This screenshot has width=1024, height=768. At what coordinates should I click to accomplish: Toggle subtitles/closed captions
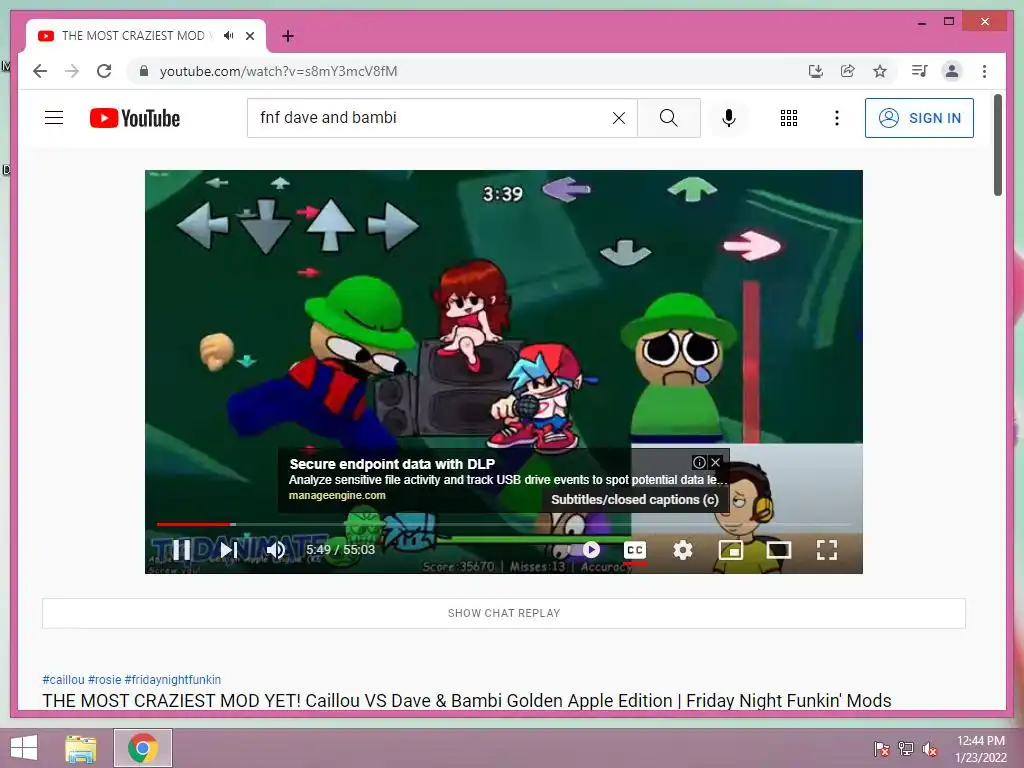click(x=635, y=550)
